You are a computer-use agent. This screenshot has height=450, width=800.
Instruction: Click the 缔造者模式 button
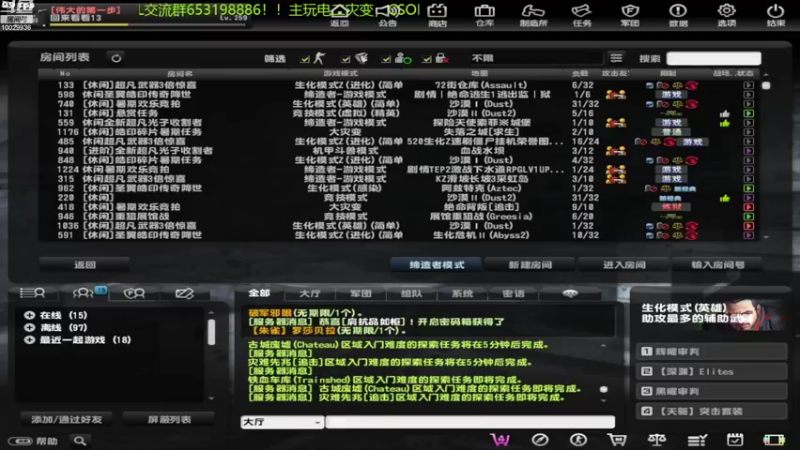coord(437,265)
